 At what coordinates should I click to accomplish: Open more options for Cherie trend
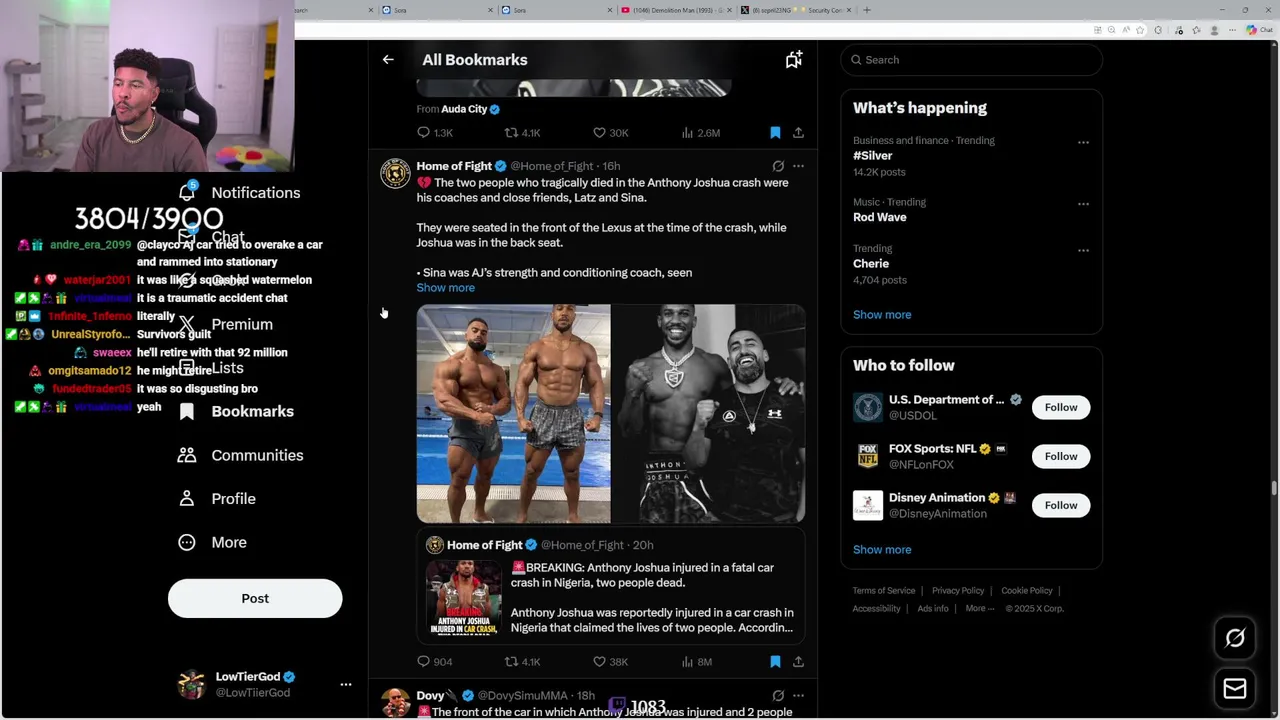pyautogui.click(x=1083, y=250)
